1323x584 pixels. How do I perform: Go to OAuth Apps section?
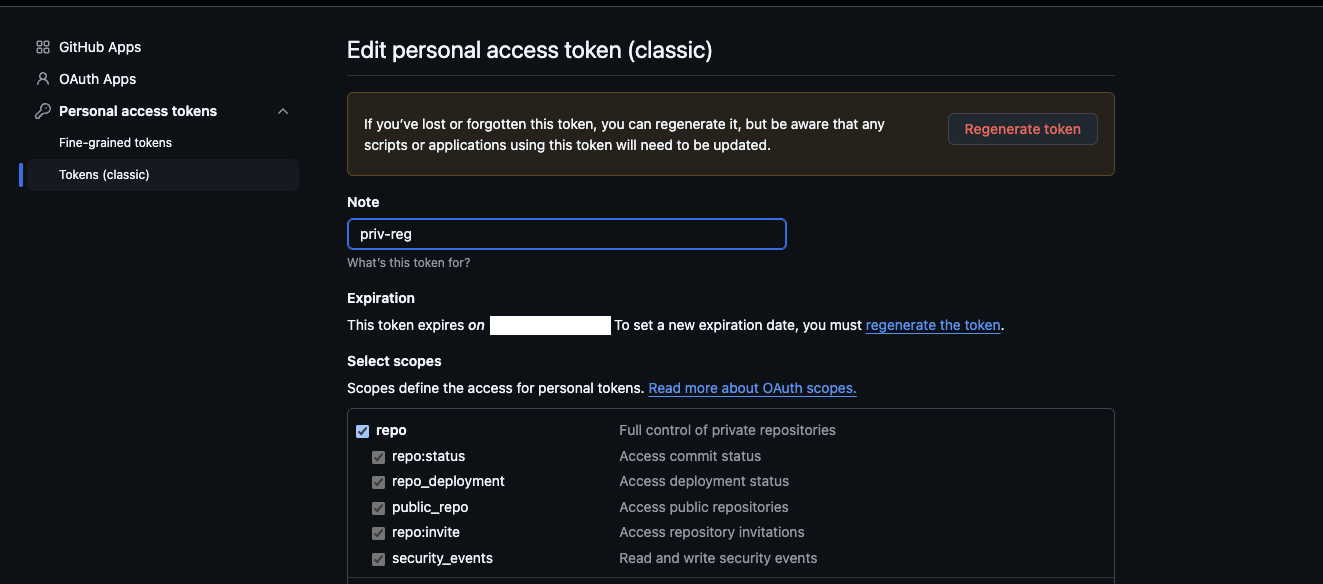[x=97, y=79]
